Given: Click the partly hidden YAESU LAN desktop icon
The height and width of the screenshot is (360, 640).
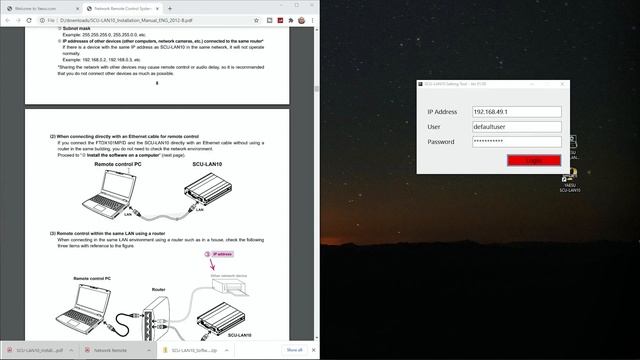Looking at the screenshot, I should [x=573, y=148].
